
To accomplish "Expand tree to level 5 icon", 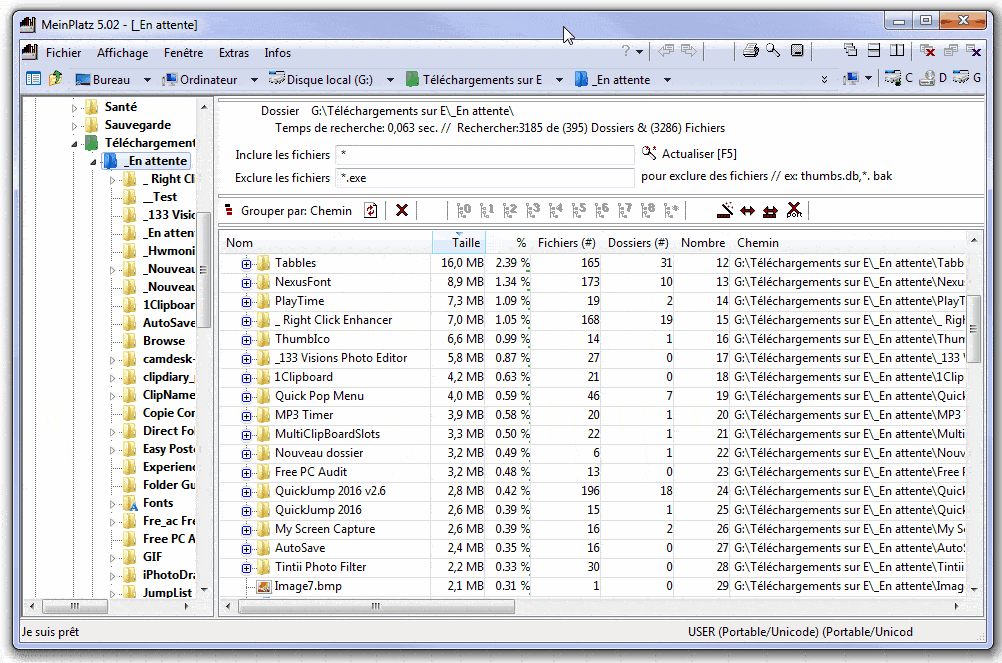I will 579,210.
